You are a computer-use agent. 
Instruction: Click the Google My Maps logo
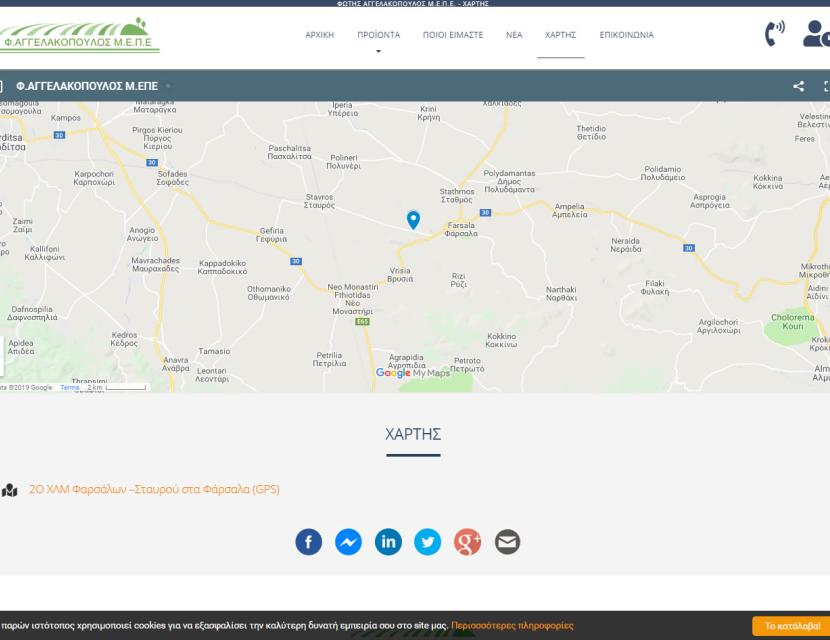tap(412, 373)
